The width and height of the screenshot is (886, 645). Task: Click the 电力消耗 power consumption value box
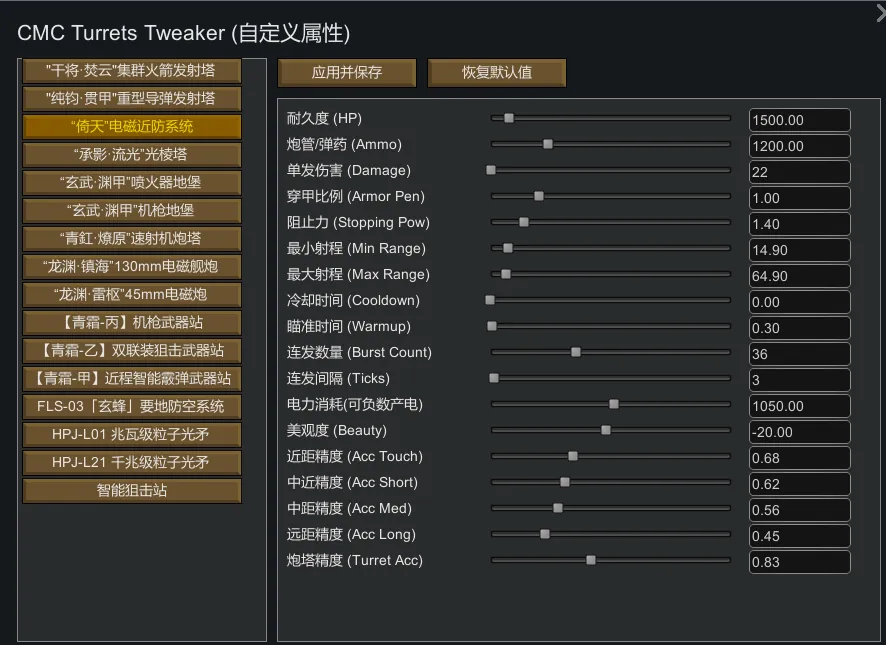pos(799,406)
